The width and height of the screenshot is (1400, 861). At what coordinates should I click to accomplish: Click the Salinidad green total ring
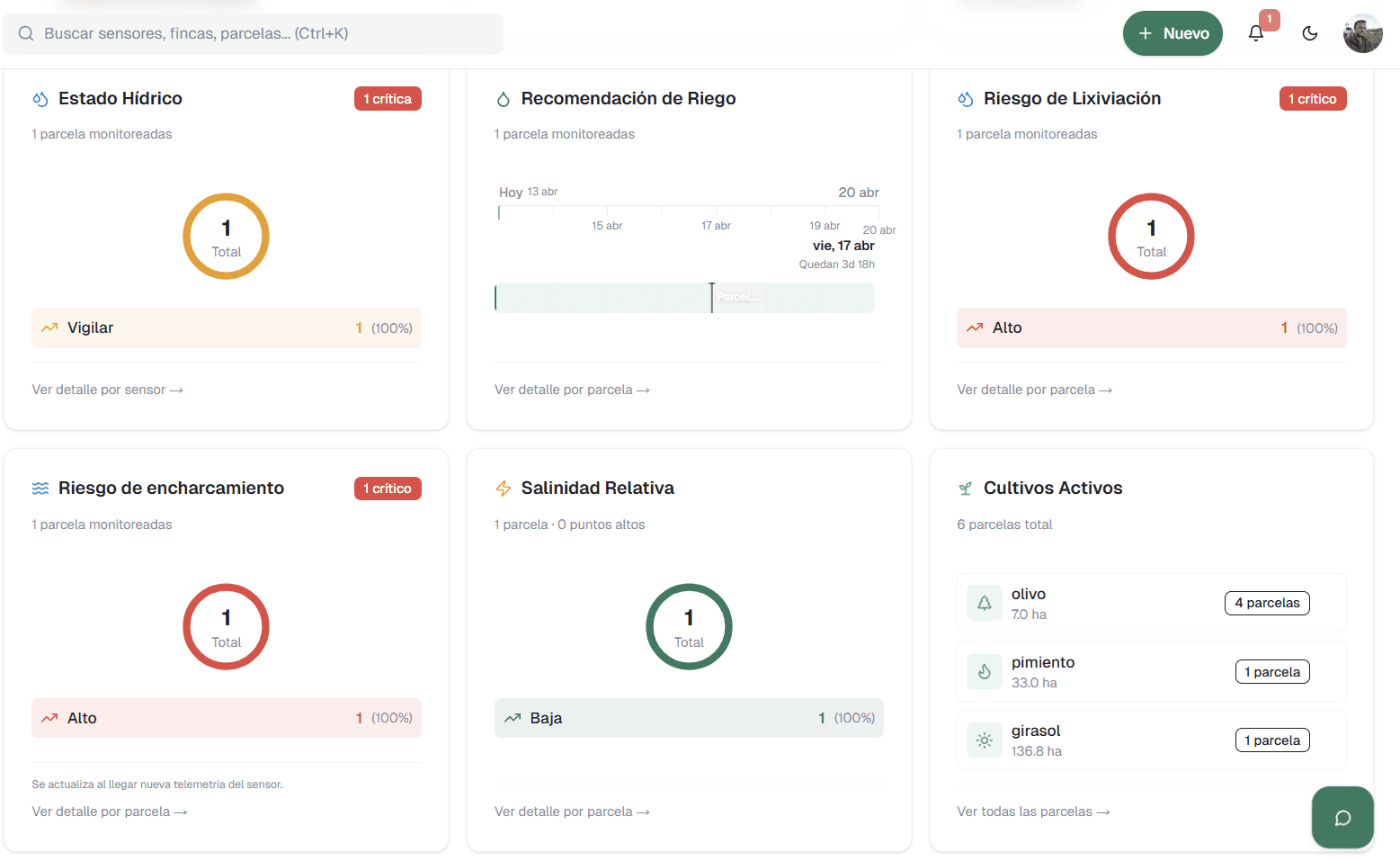click(689, 627)
